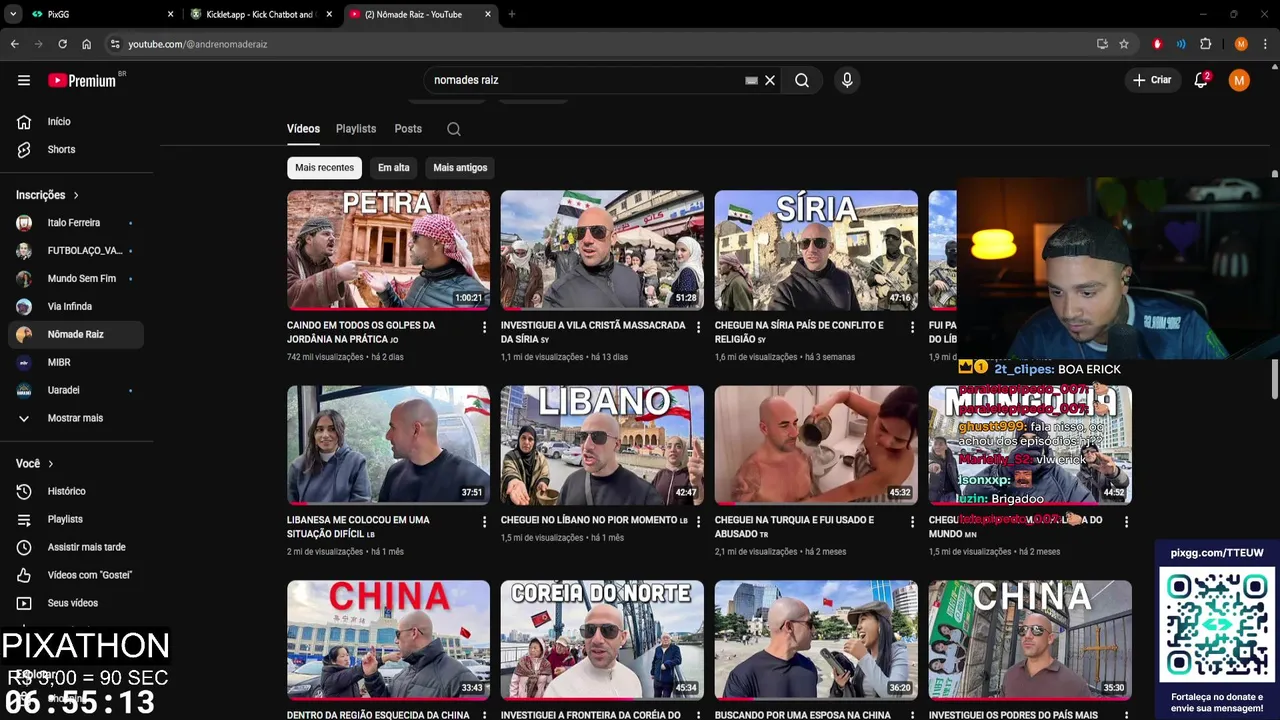
Task: Select Posts channel tab
Action: pyautogui.click(x=408, y=129)
